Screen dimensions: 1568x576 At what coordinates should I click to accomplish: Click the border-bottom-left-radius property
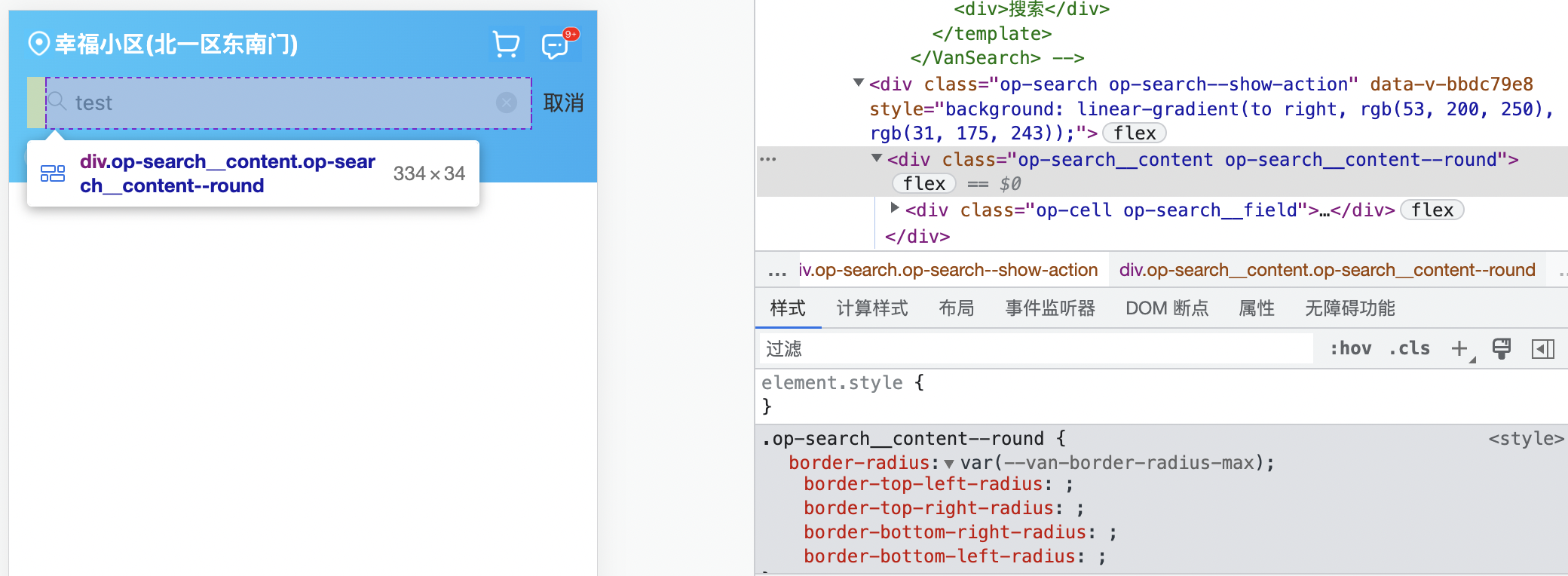click(939, 556)
